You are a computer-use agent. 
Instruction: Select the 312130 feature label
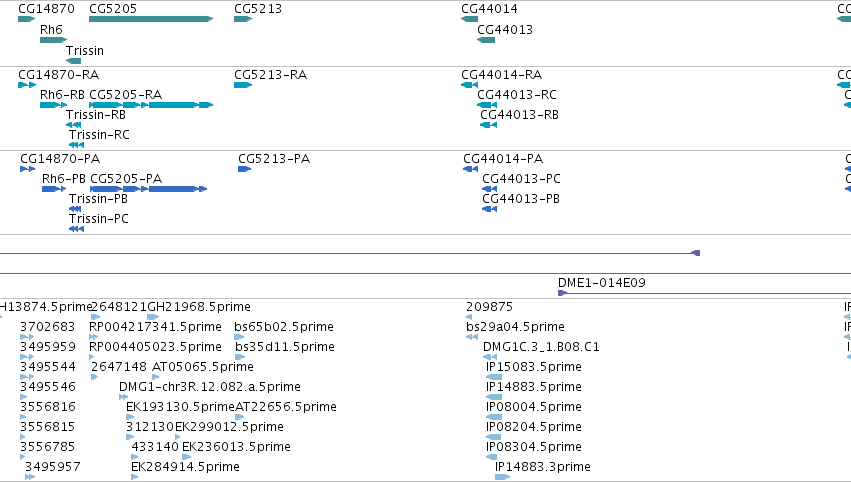click(x=150, y=427)
